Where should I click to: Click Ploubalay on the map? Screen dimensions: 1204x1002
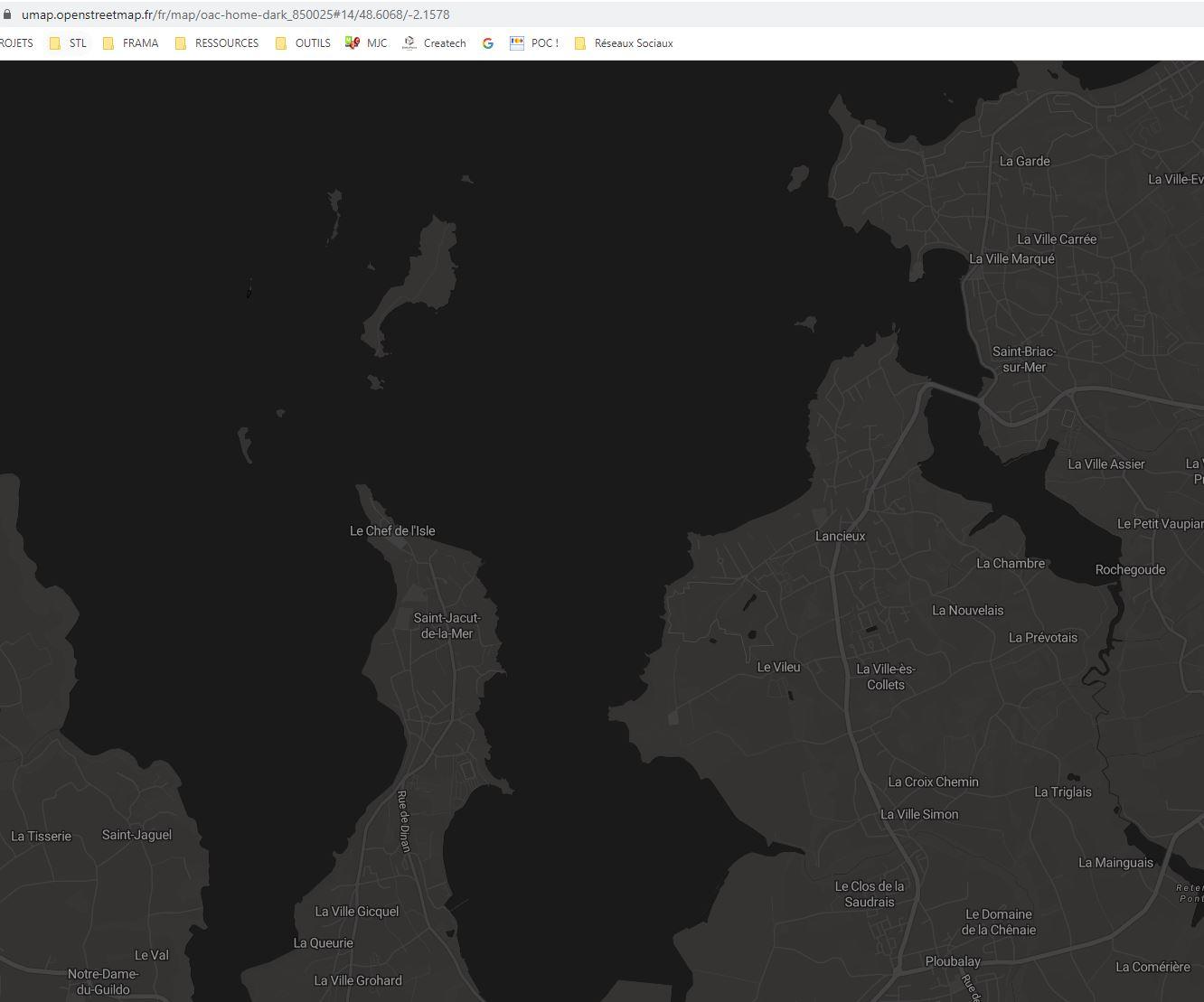click(x=953, y=961)
